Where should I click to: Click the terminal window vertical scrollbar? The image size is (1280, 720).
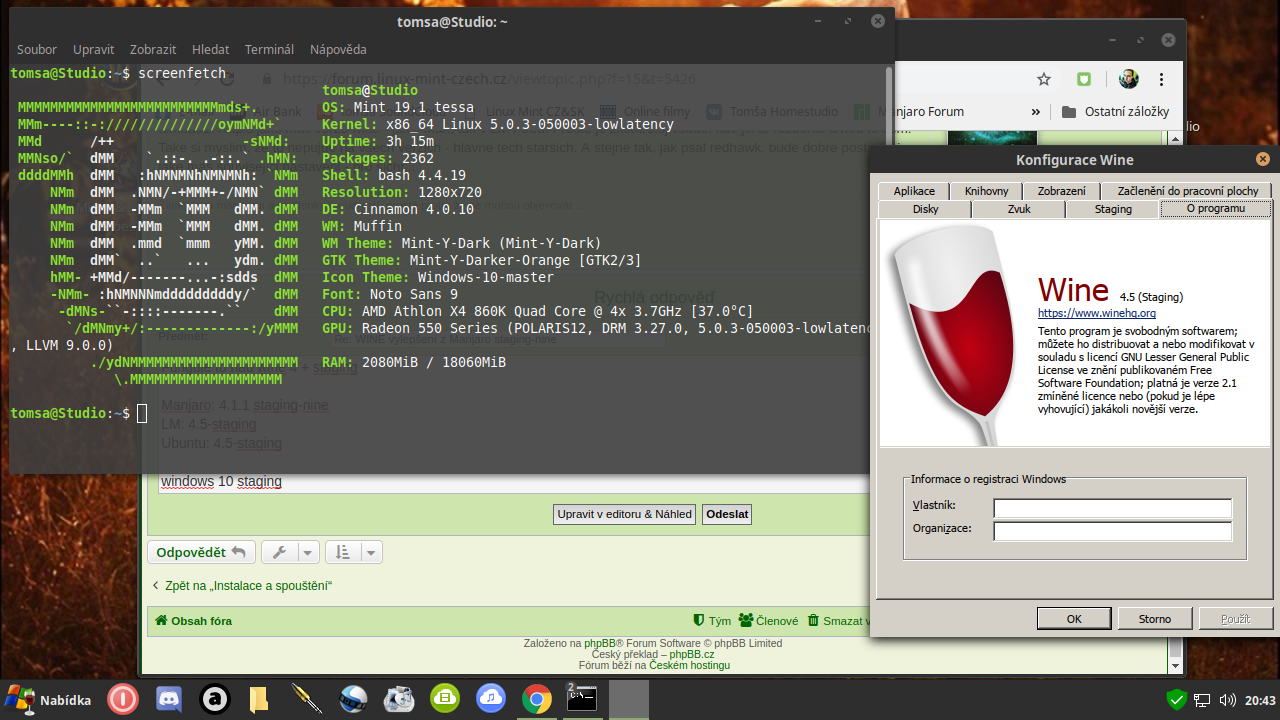(x=889, y=268)
